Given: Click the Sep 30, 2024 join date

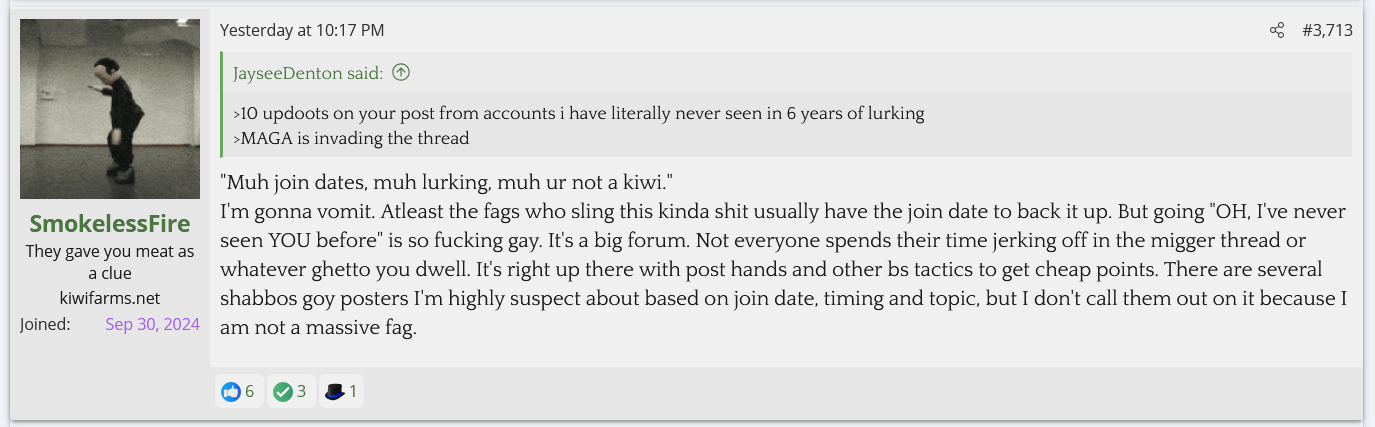Looking at the screenshot, I should point(152,324).
